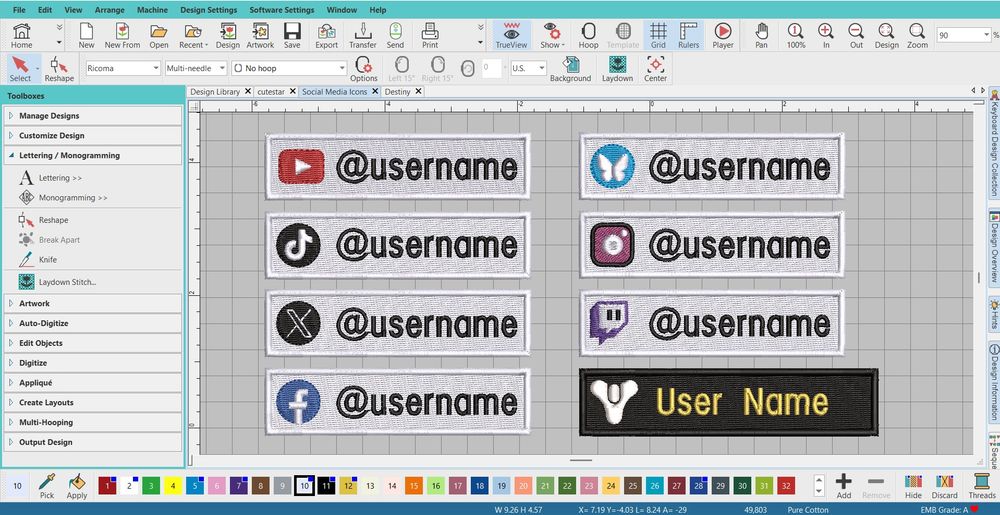Viewport: 1000px width, 515px height.
Task: Open the Show dropdown options
Action: (551, 36)
